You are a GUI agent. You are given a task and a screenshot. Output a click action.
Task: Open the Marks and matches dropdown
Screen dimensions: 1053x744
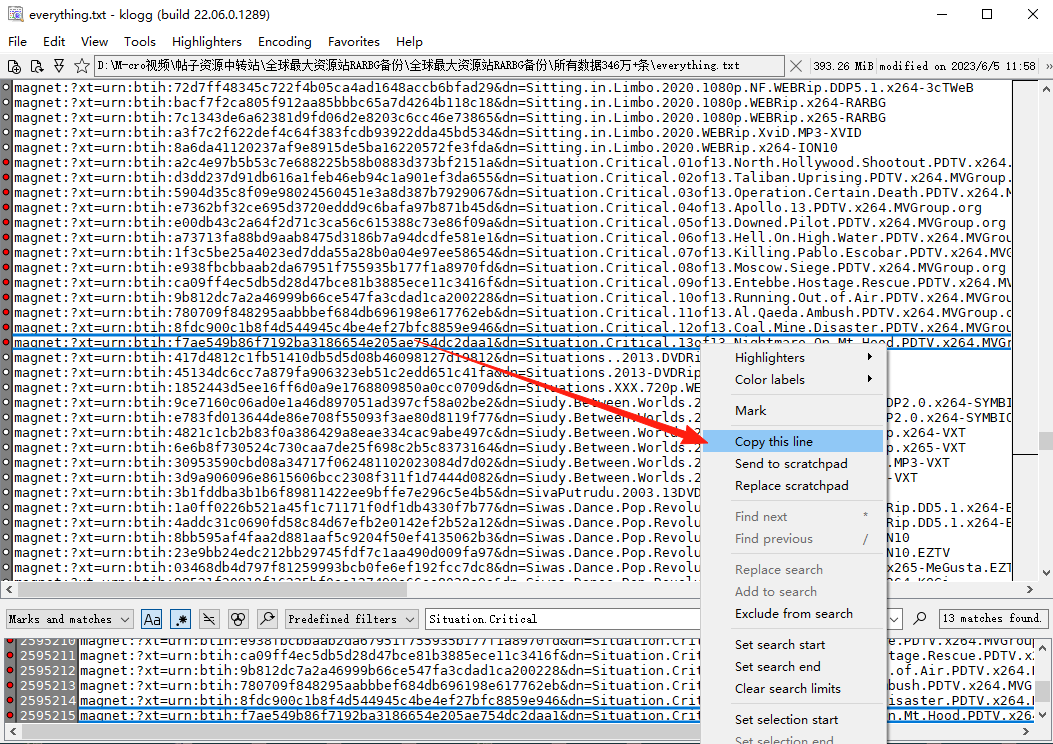(x=70, y=619)
